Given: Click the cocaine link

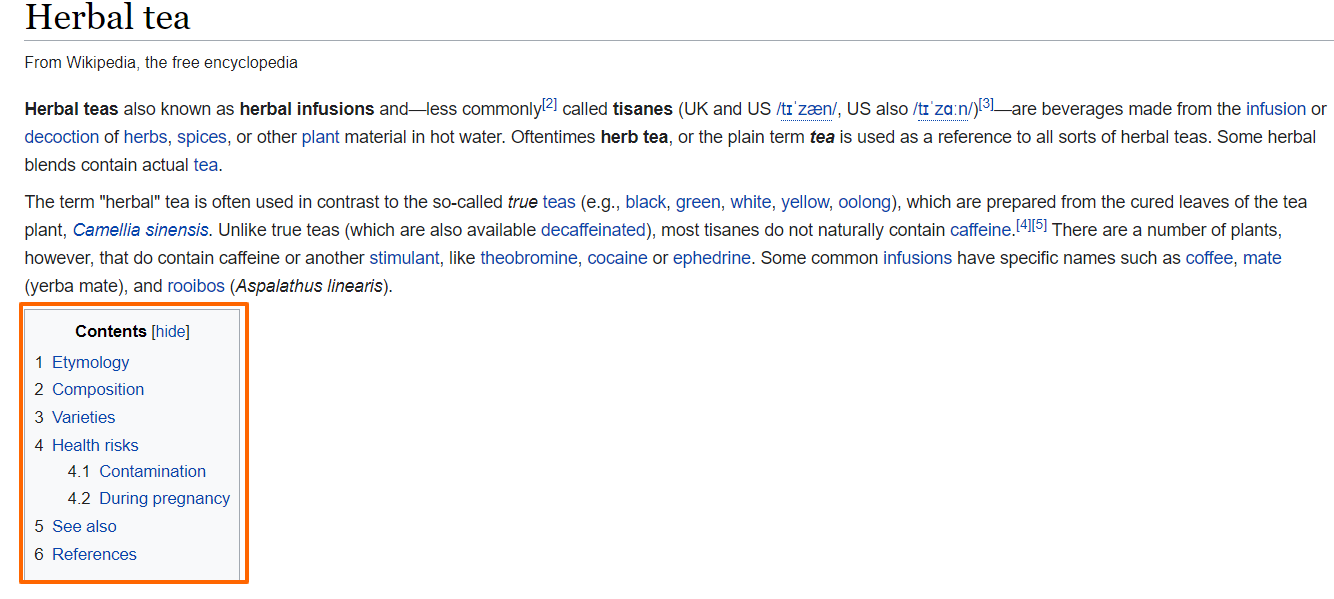Looking at the screenshot, I should (617, 258).
